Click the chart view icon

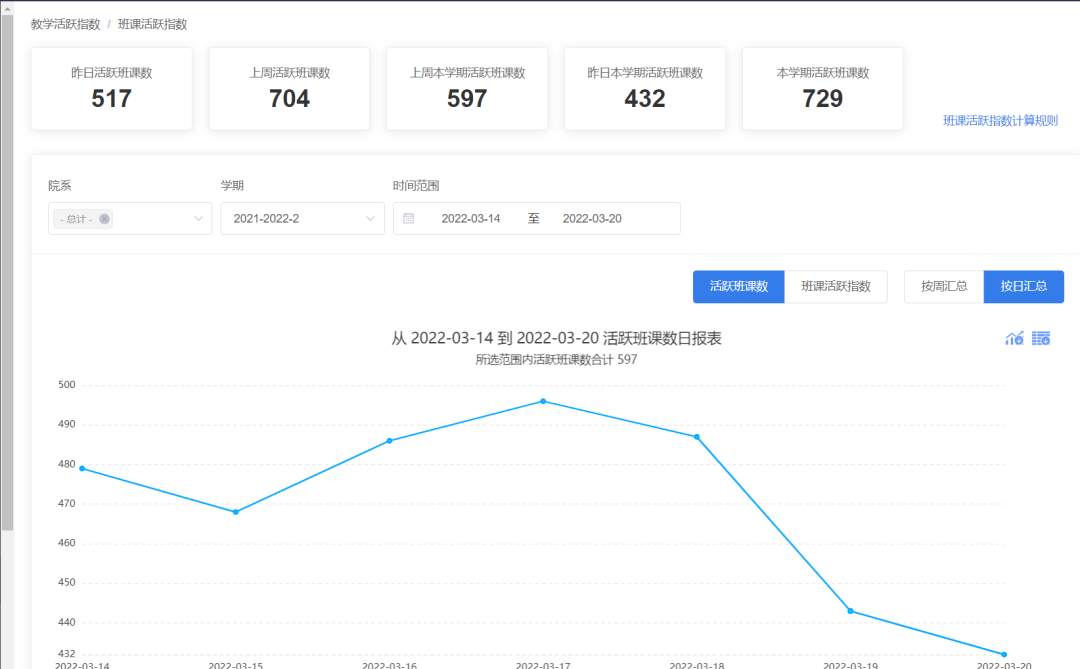click(1014, 339)
